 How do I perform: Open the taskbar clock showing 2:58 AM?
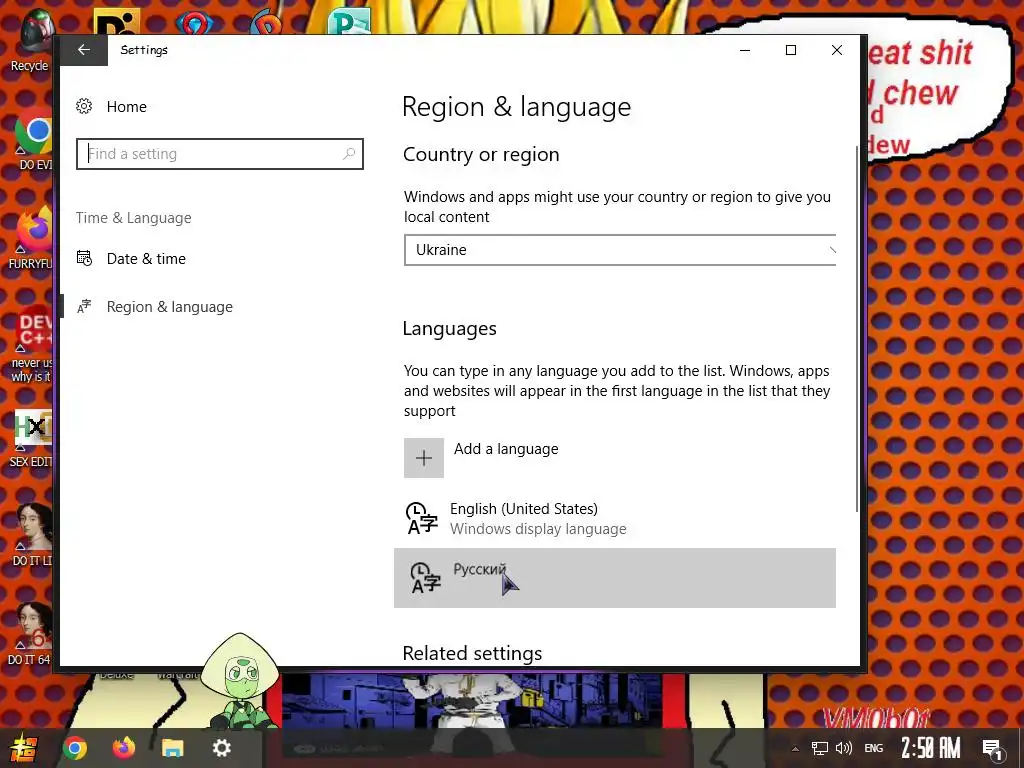point(931,748)
